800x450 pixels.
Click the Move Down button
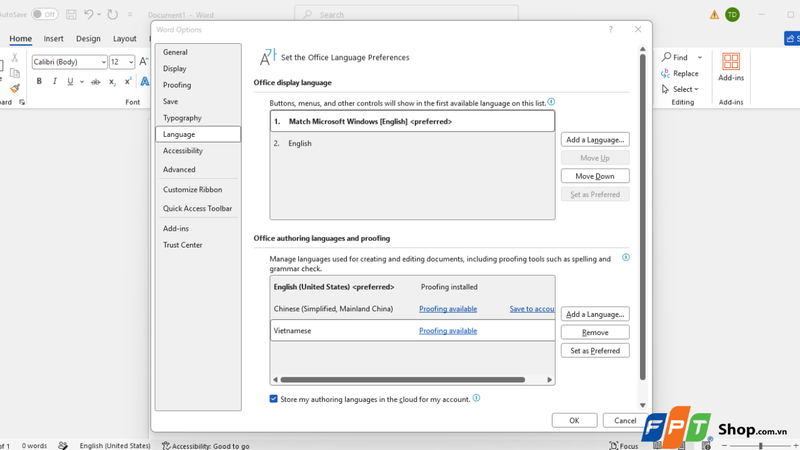coord(595,176)
